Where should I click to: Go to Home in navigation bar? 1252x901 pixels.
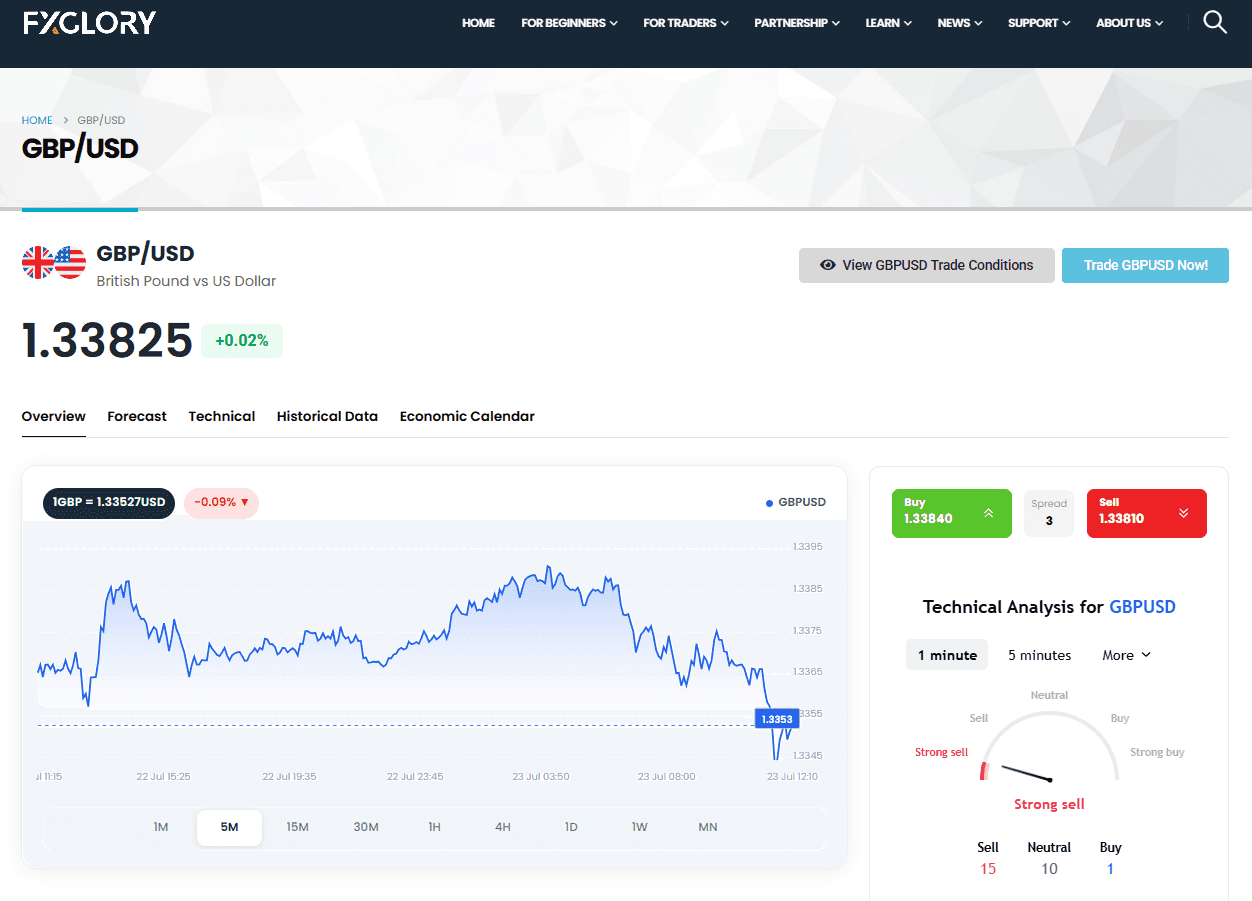click(x=478, y=23)
